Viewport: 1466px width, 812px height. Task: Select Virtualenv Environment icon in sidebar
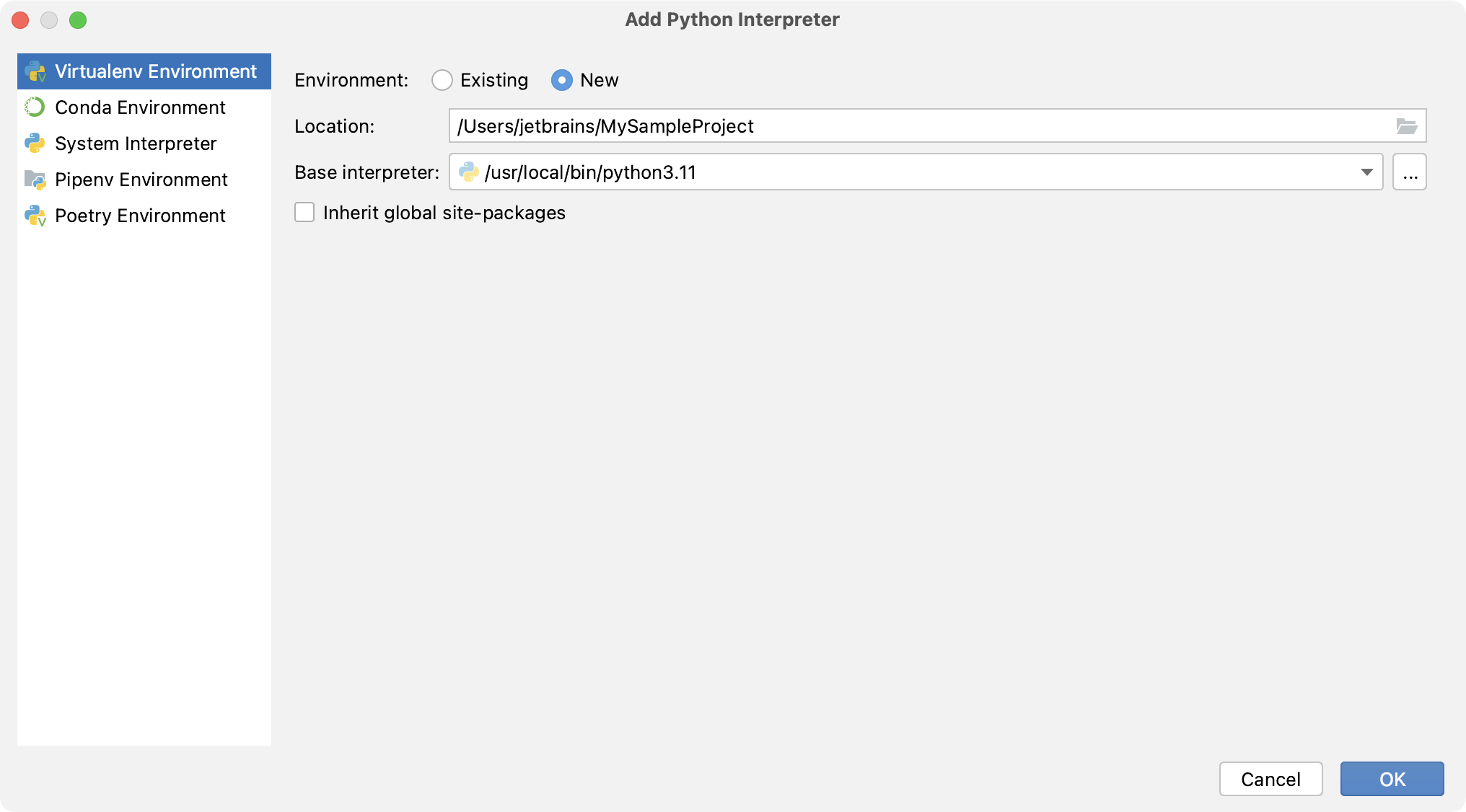pos(37,71)
